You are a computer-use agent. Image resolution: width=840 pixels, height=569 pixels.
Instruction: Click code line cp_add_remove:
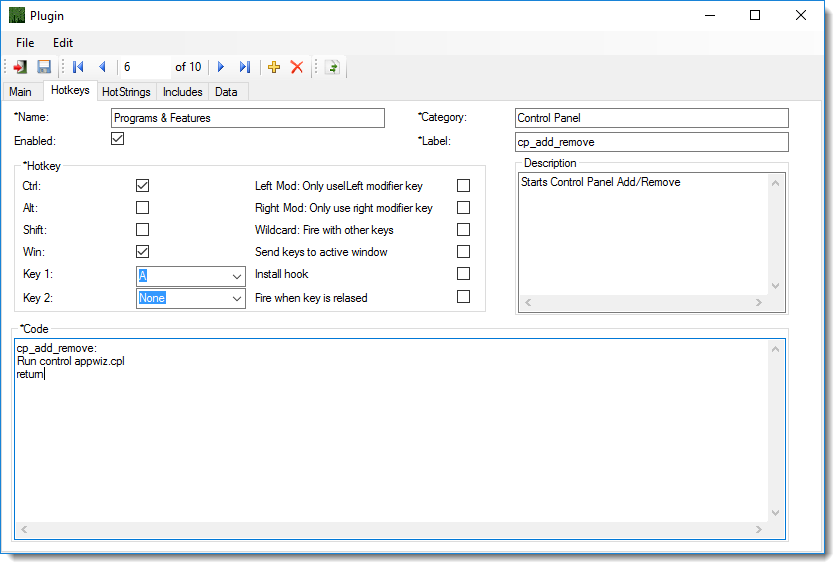pos(57,349)
